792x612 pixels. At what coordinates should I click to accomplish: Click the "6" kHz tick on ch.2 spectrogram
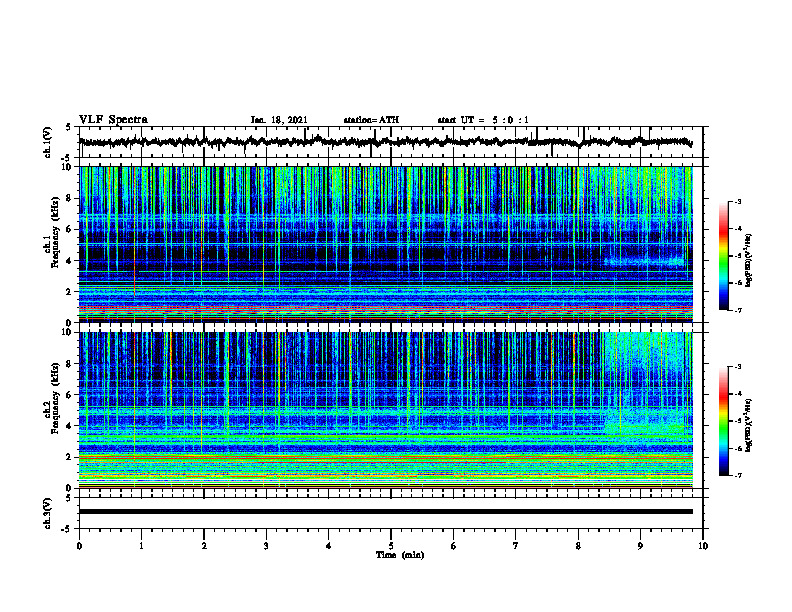(70, 395)
